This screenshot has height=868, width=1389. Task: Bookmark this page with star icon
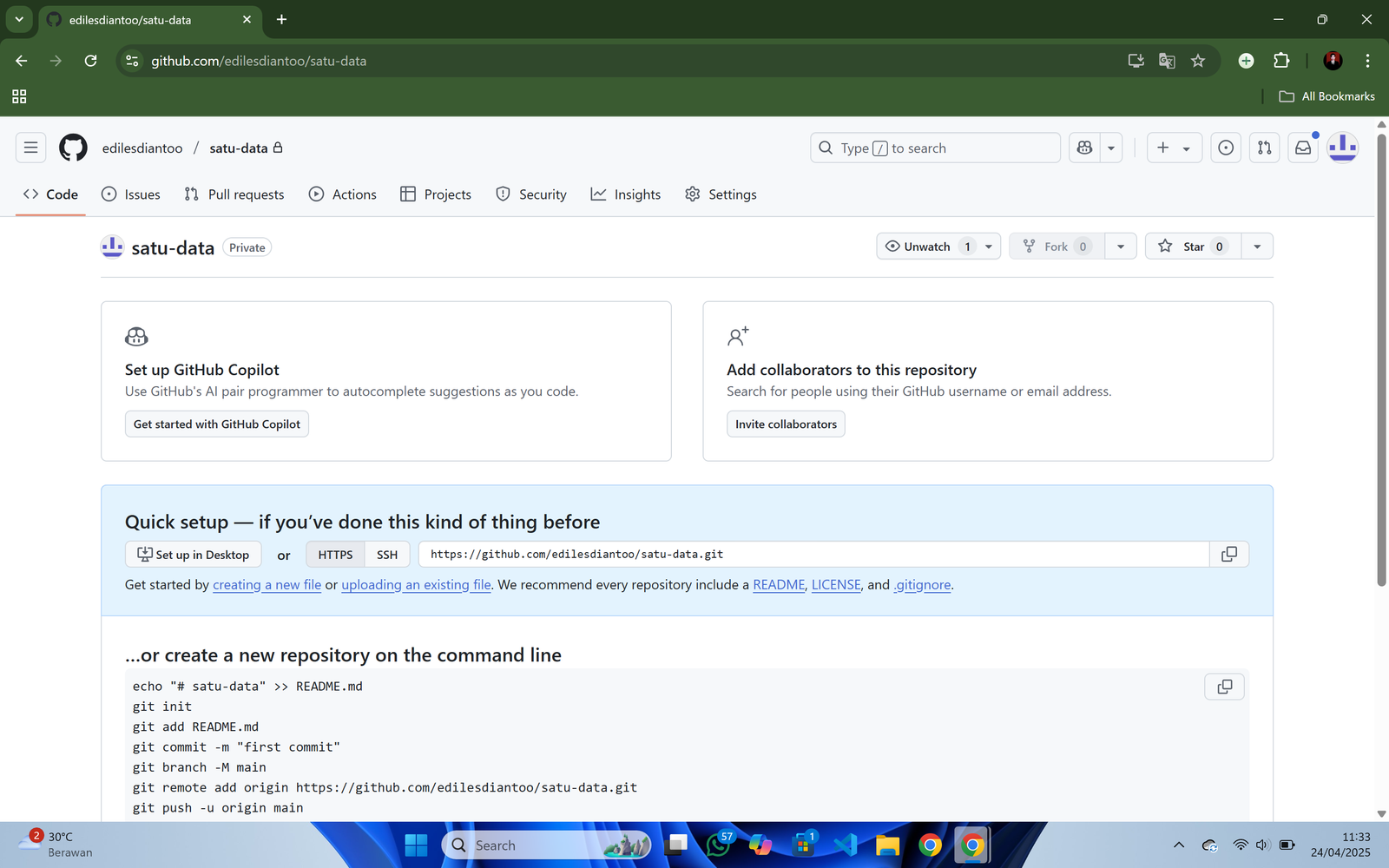point(1198,61)
